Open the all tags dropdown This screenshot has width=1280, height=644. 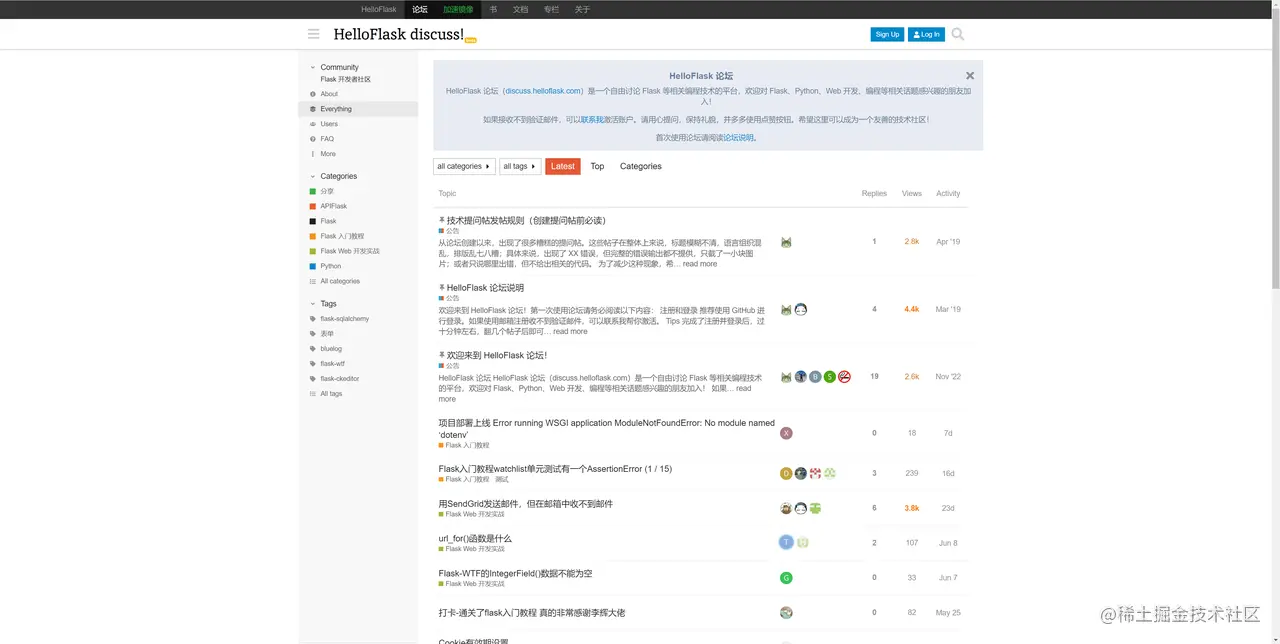[520, 166]
